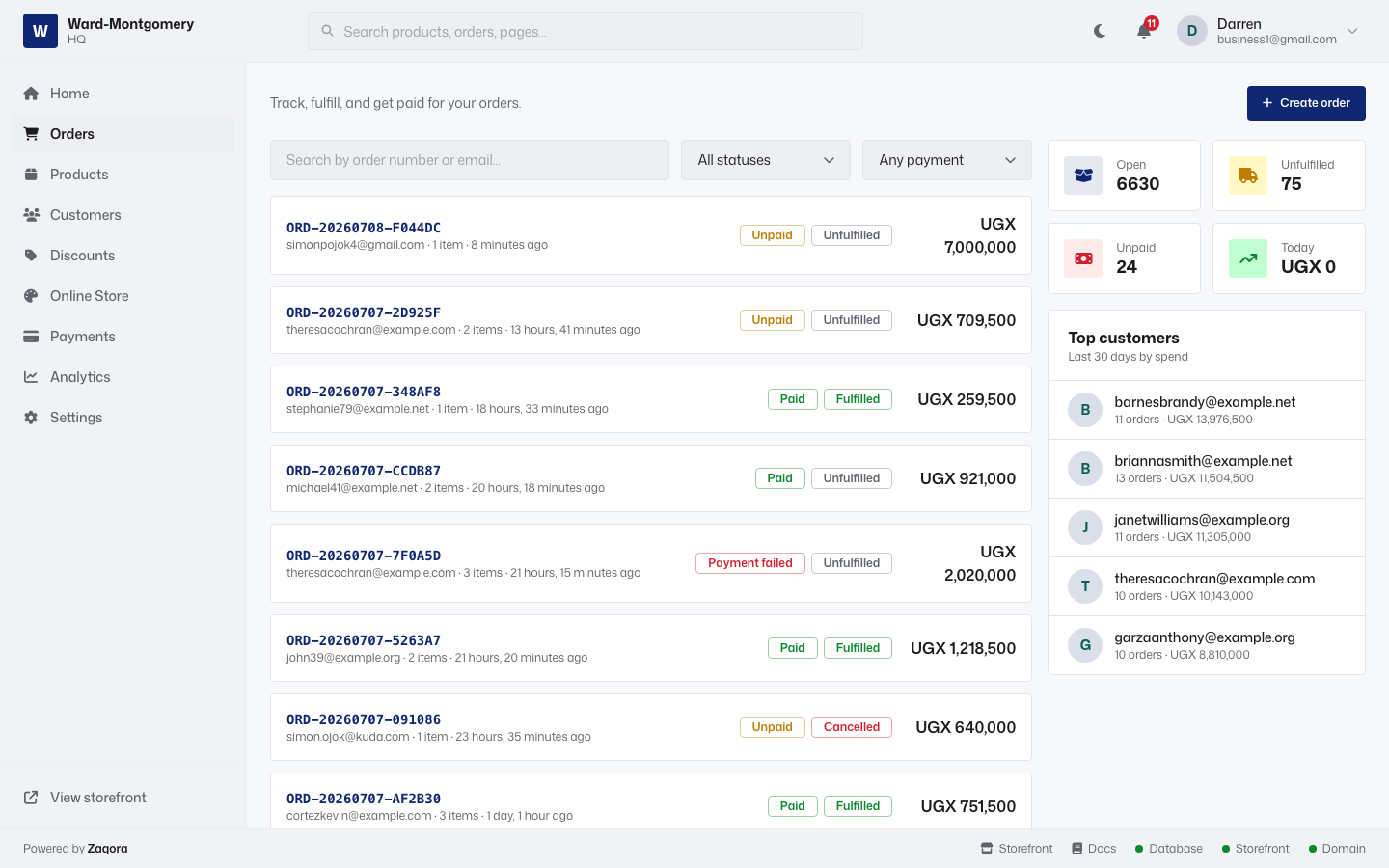
Task: Click the Database status in footer
Action: [1169, 849]
